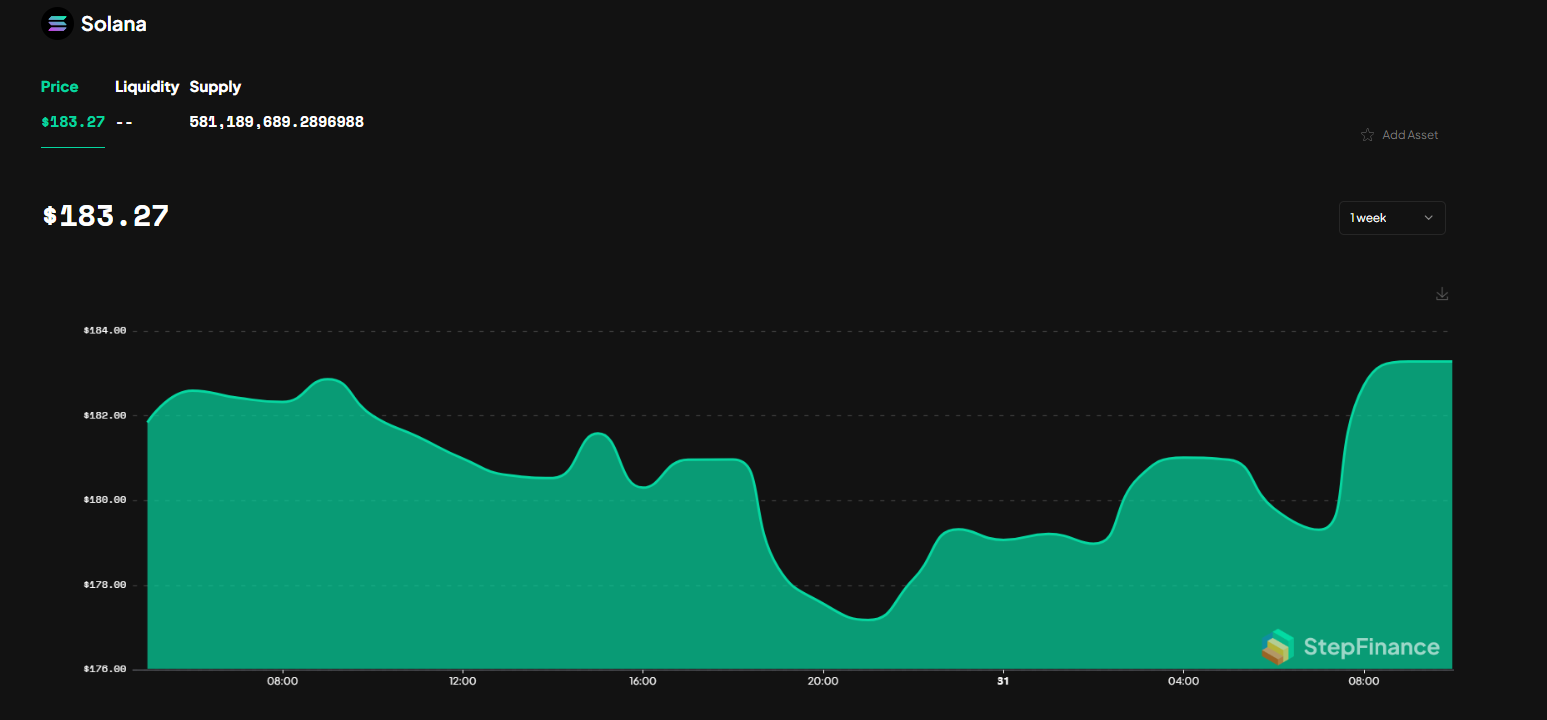
Task: Click the supply value 581,189,689.2896988
Action: point(276,122)
